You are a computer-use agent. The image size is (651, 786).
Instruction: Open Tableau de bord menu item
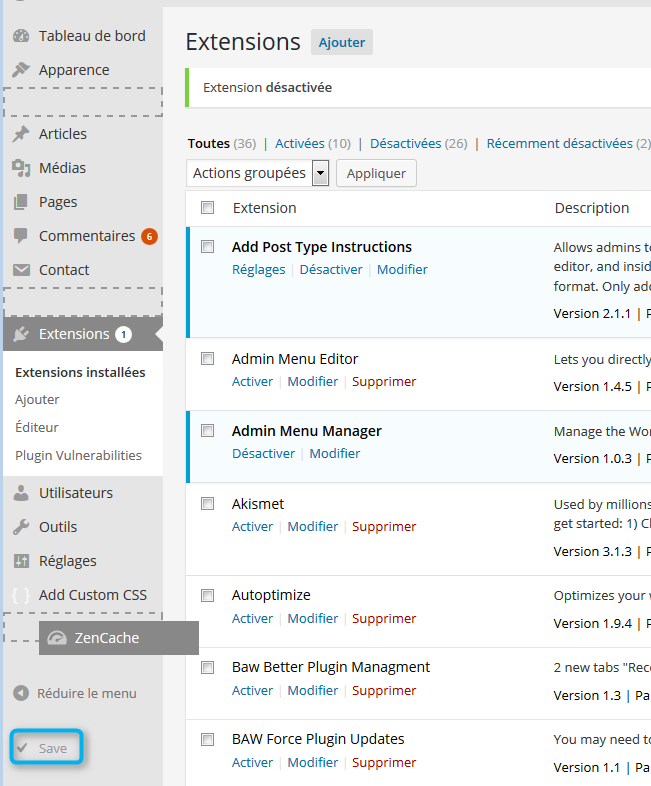83,36
